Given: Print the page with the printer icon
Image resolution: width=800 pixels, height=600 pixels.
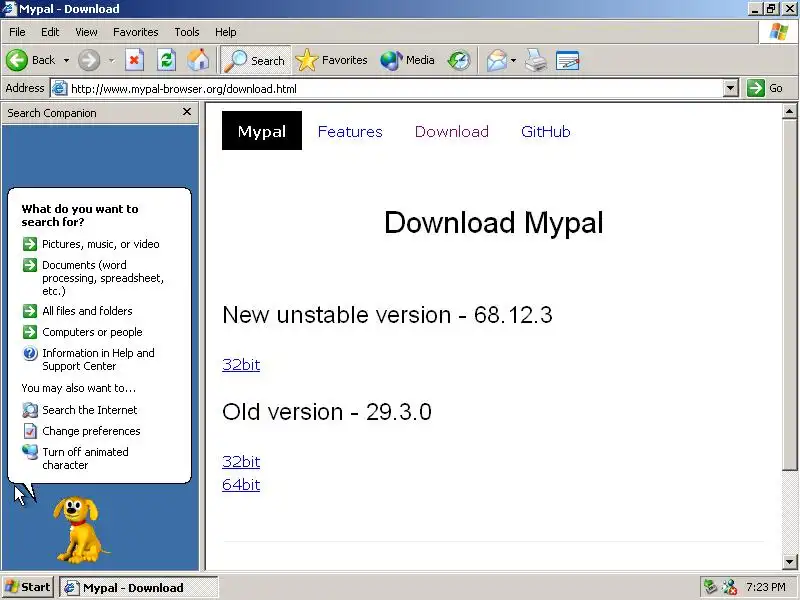Looking at the screenshot, I should (x=536, y=60).
